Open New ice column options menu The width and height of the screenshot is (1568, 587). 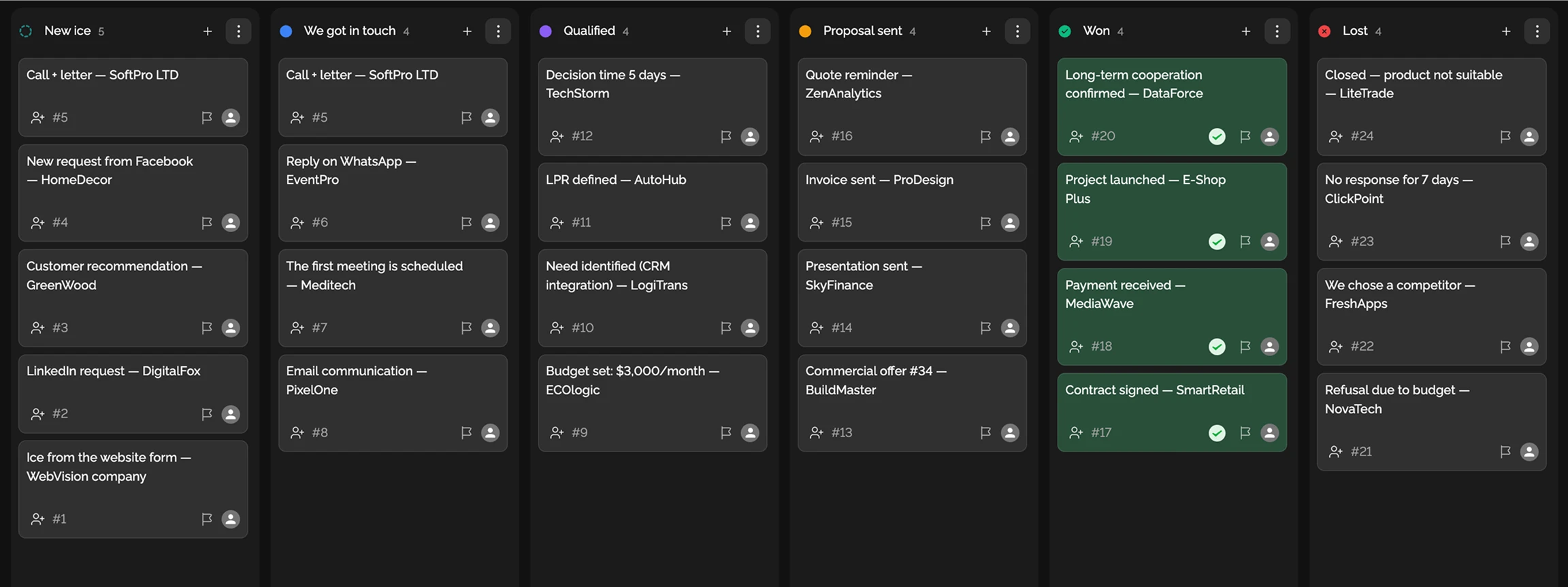coord(238,31)
